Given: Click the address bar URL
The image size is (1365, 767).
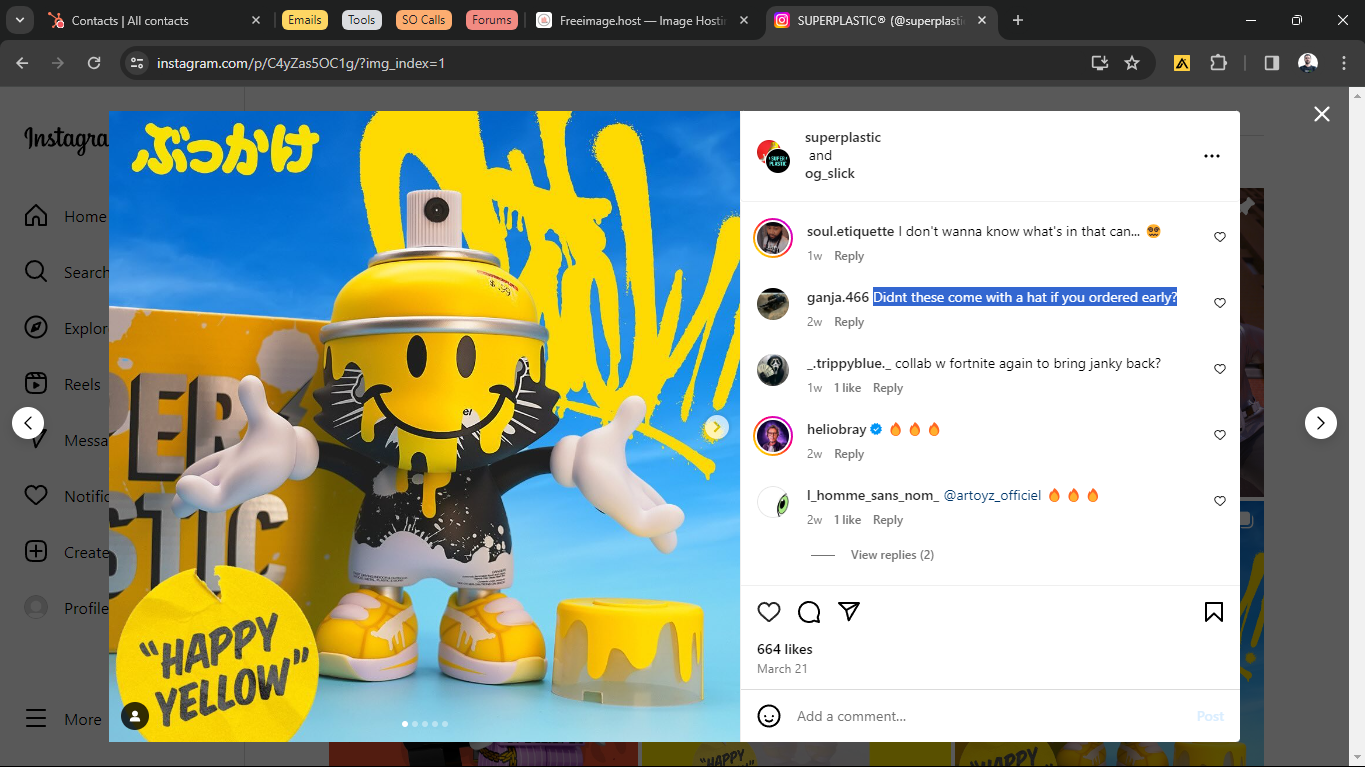Looking at the screenshot, I should 301,63.
